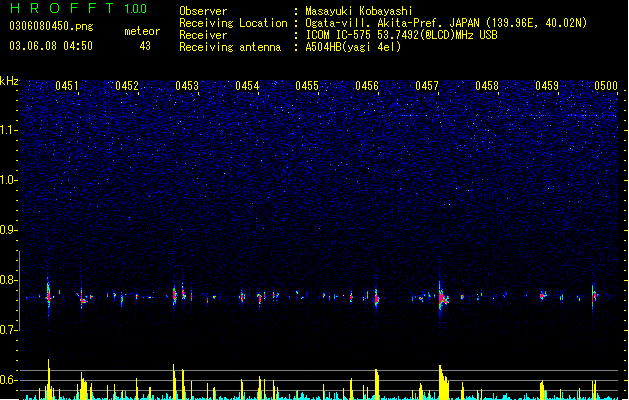Click the 0454 time marker
This screenshot has height=400, width=629.
pos(247,86)
